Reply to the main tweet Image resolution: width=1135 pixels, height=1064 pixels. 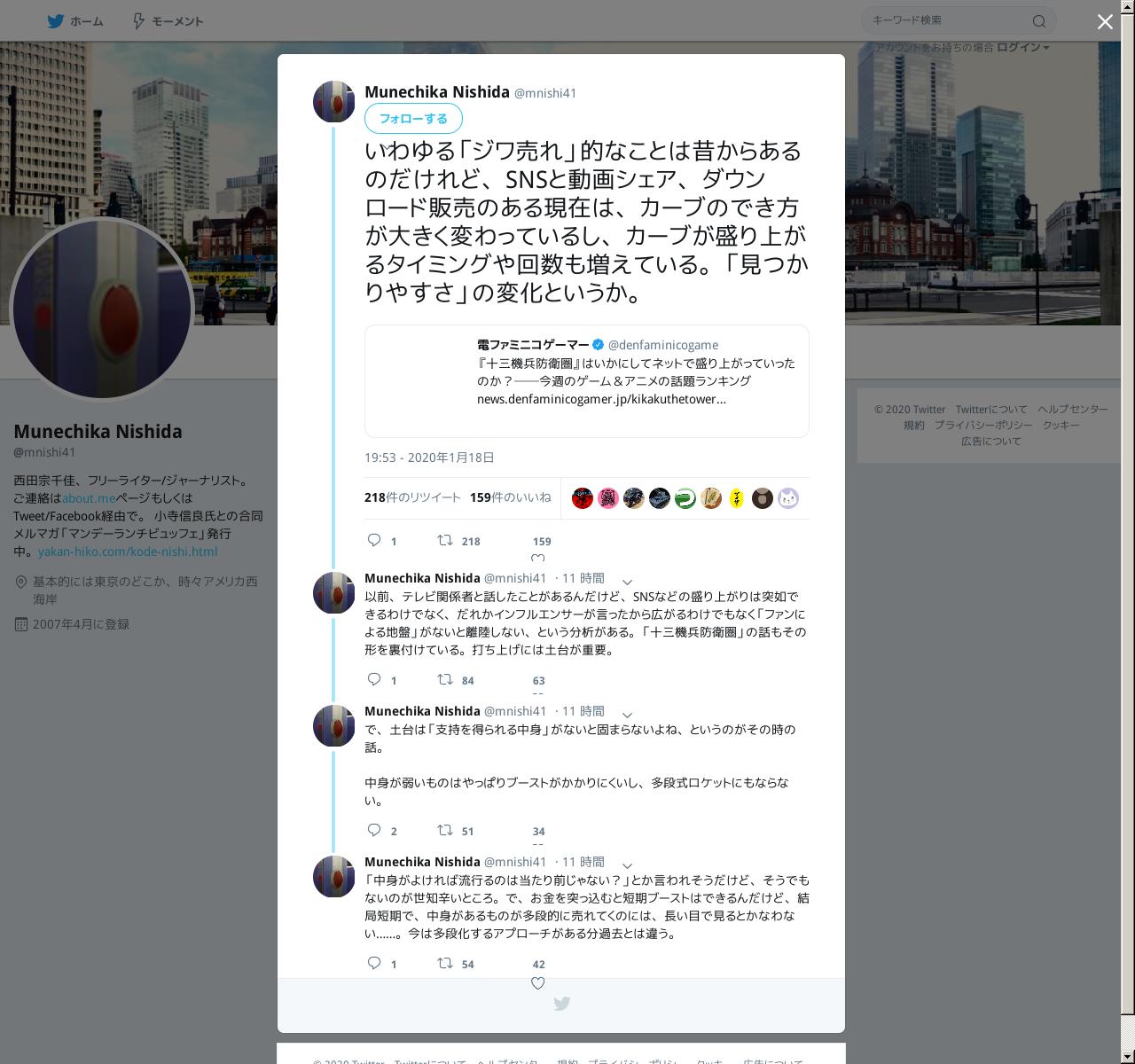point(374,540)
